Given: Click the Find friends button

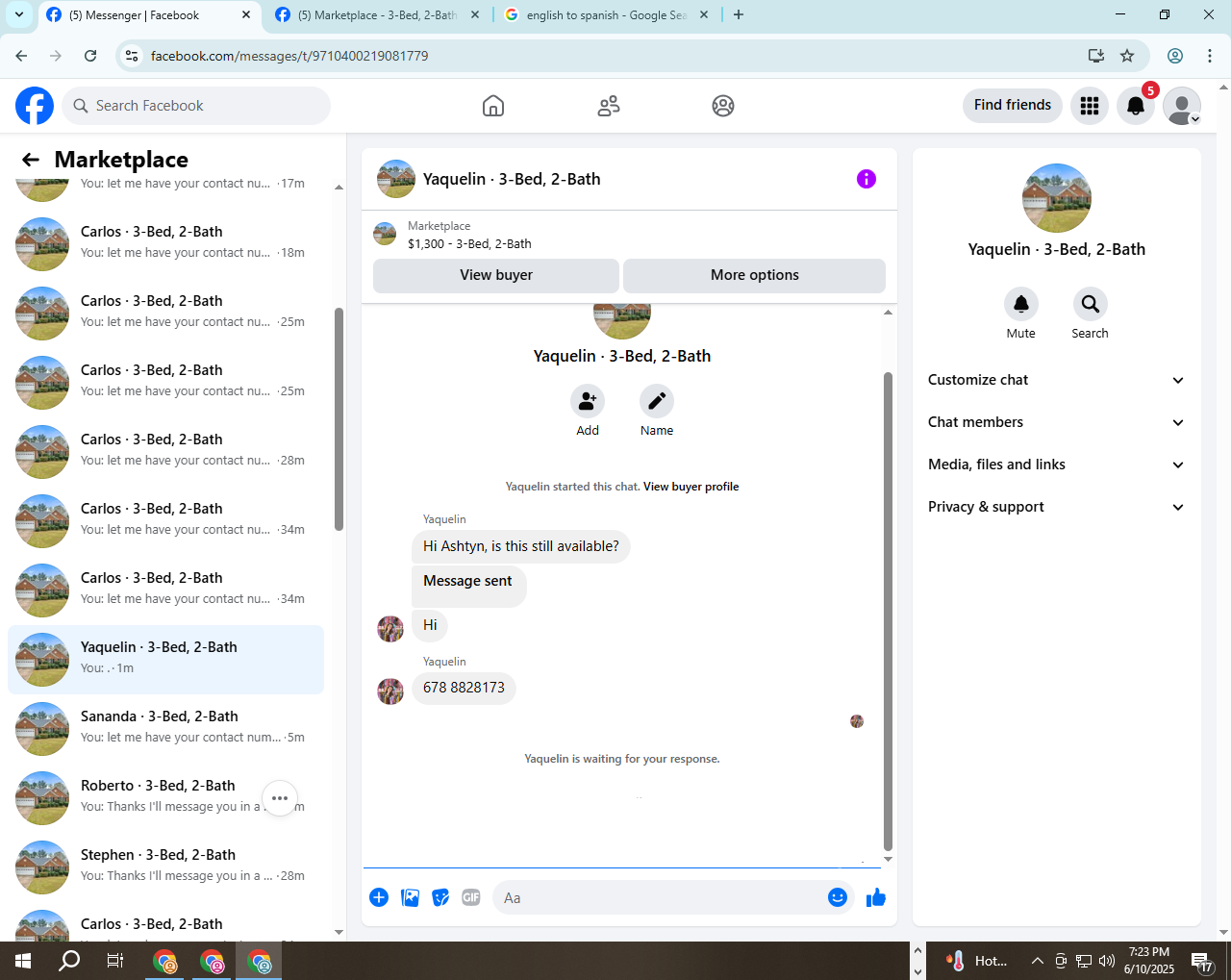Looking at the screenshot, I should 1013,105.
